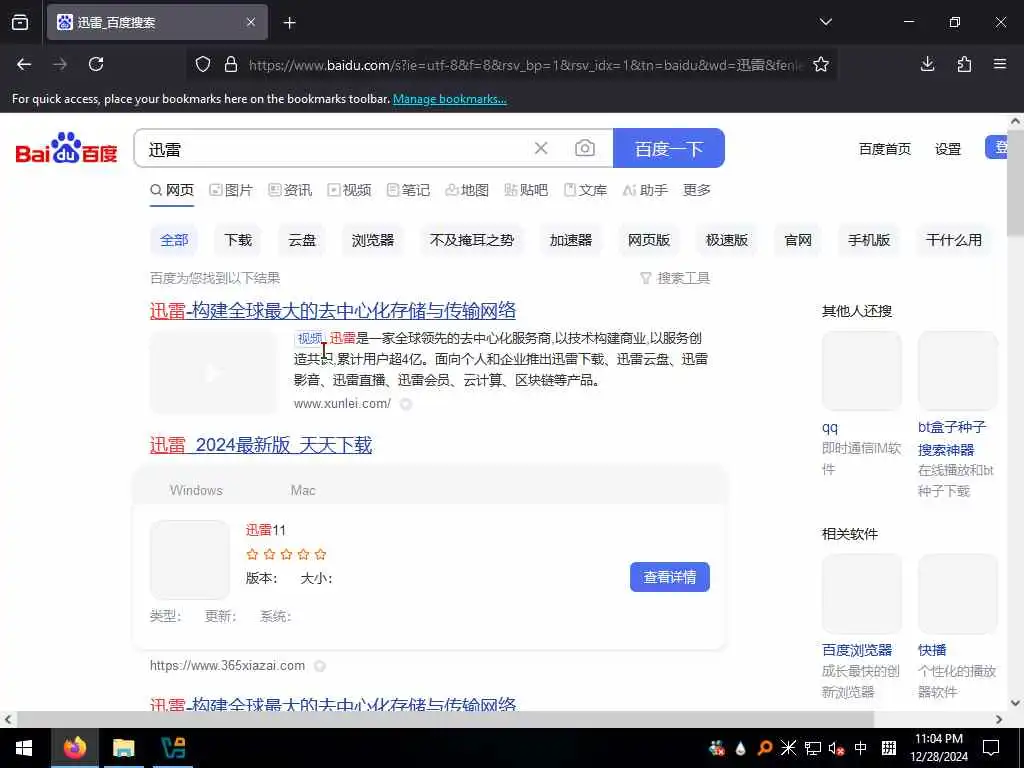Open 百度浏览器 related software link
The height and width of the screenshot is (768, 1024).
tap(857, 650)
